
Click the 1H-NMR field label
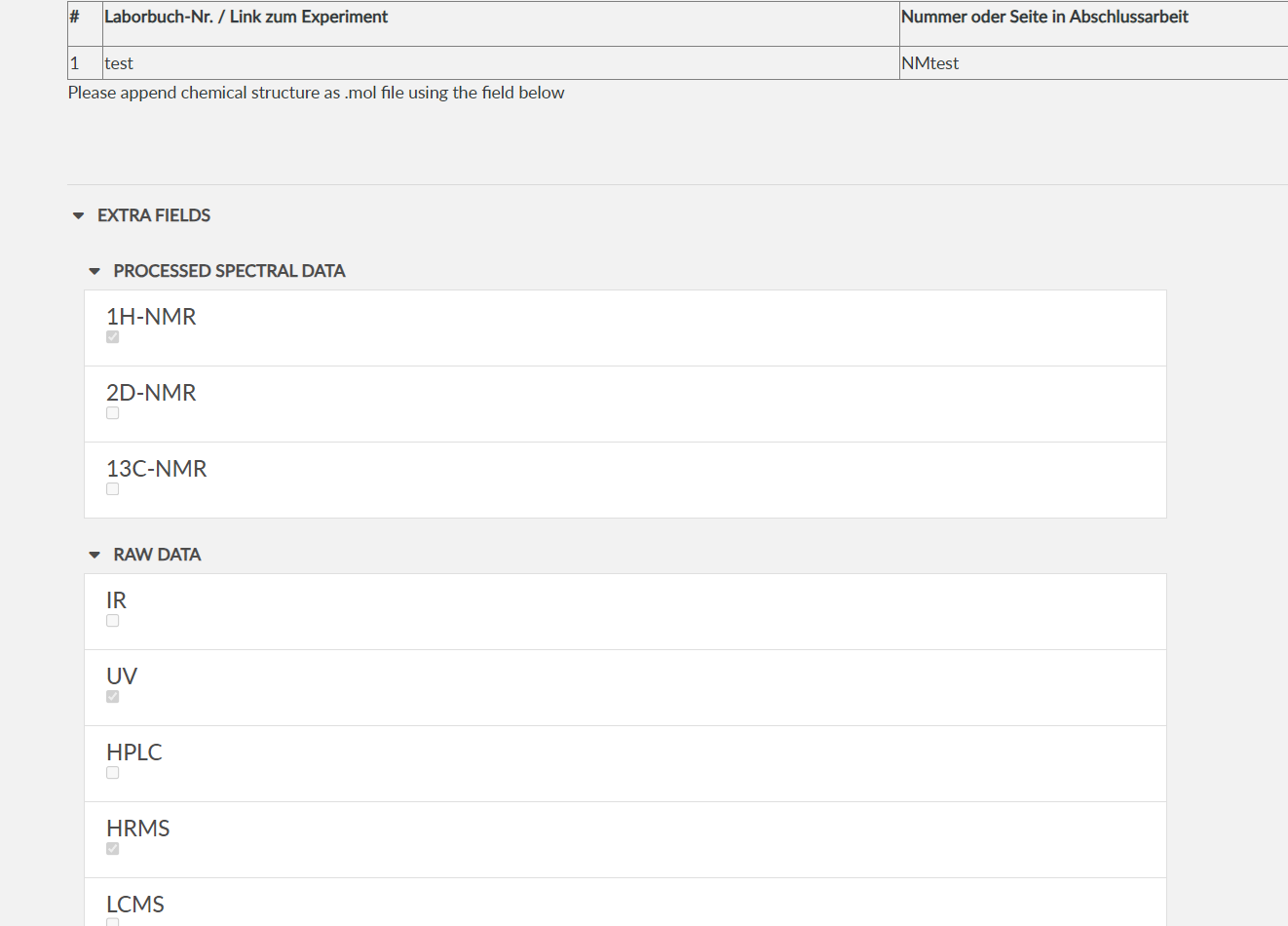[x=151, y=316]
